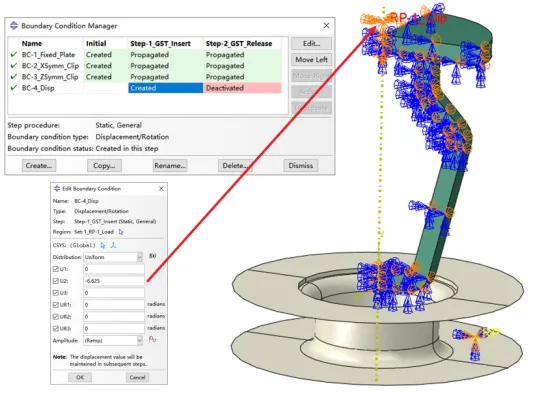Click the create datum CSYS axes icon
Viewport: 545px width, 396px height.
(x=113, y=245)
